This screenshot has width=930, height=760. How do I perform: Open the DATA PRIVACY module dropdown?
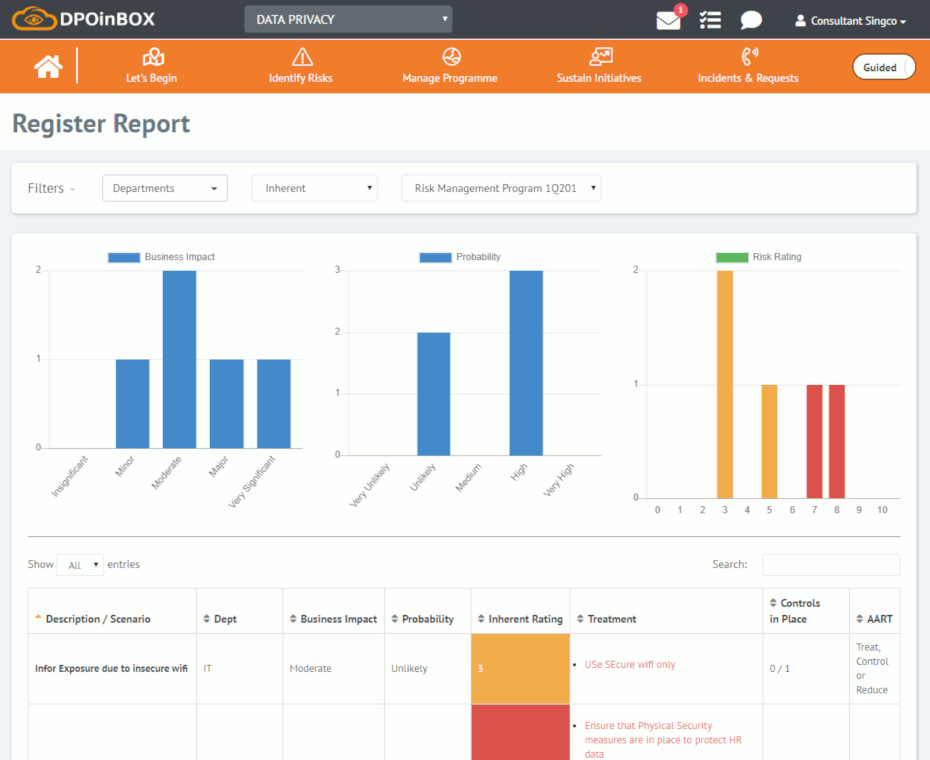click(348, 19)
